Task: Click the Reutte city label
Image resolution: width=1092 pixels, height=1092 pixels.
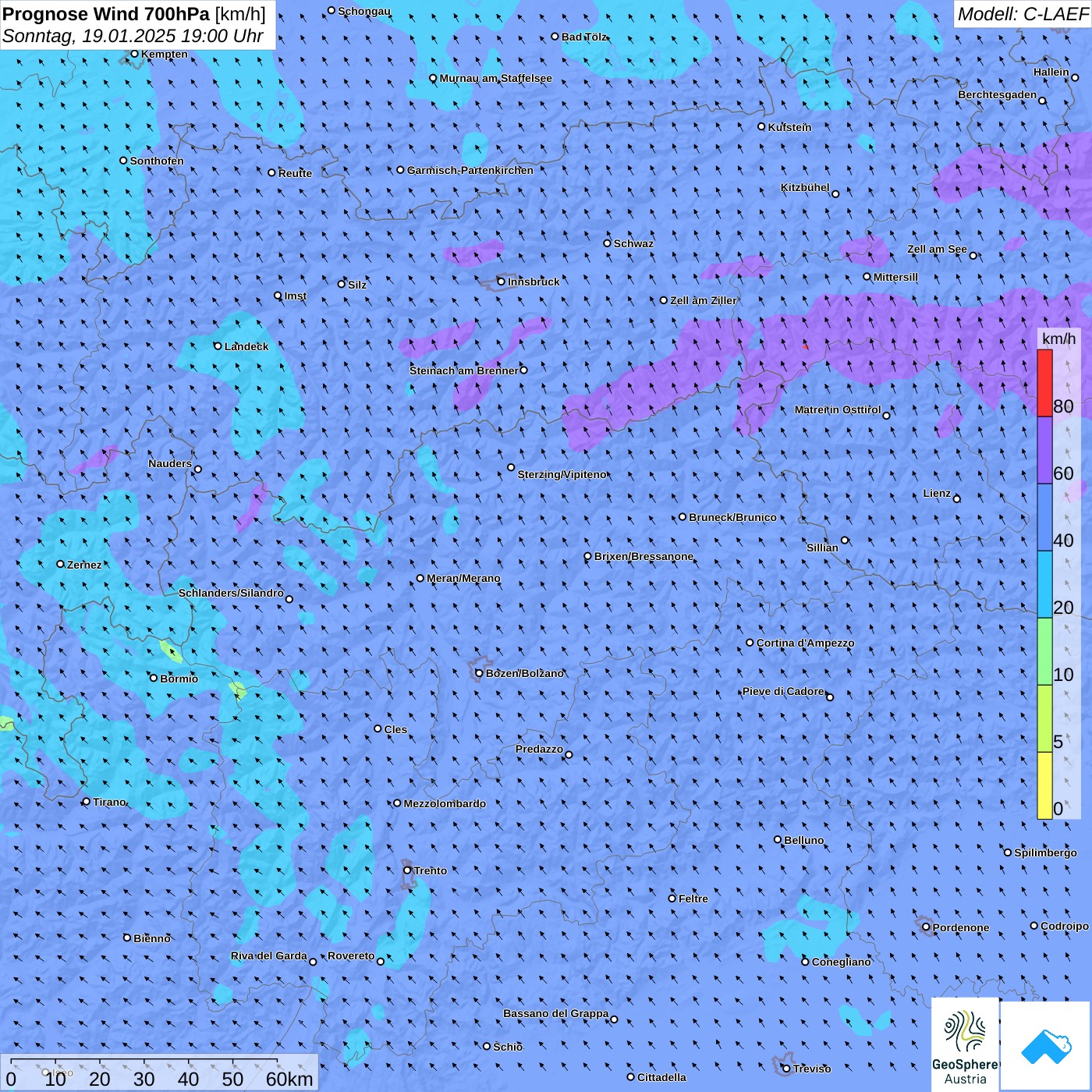Action: [x=295, y=173]
